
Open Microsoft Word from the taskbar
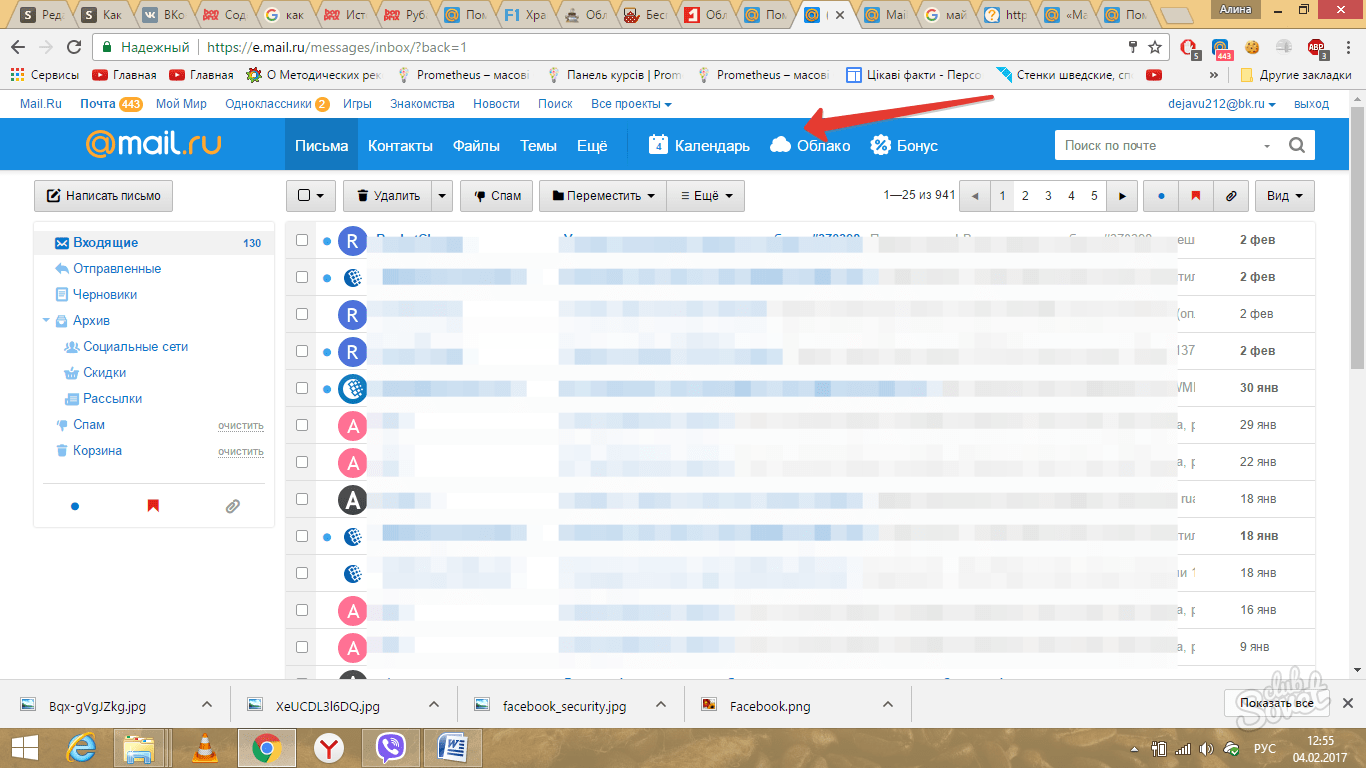pos(453,747)
